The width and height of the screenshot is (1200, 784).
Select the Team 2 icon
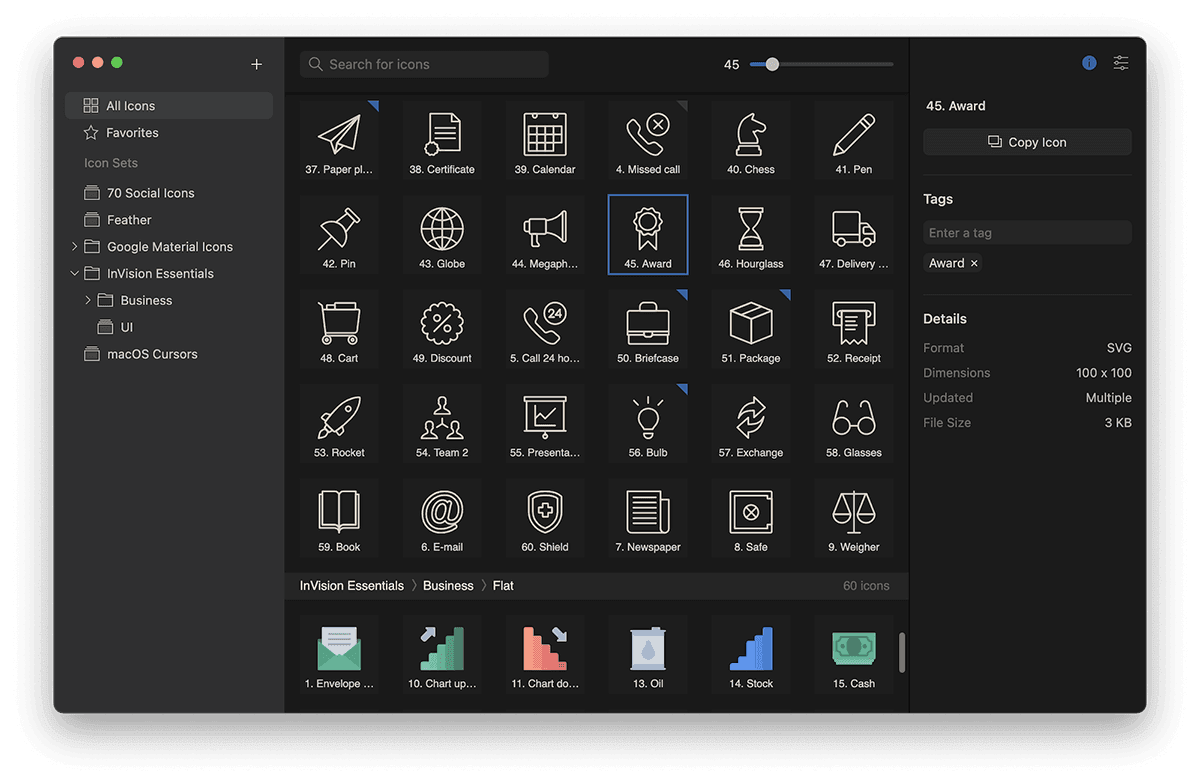point(442,424)
